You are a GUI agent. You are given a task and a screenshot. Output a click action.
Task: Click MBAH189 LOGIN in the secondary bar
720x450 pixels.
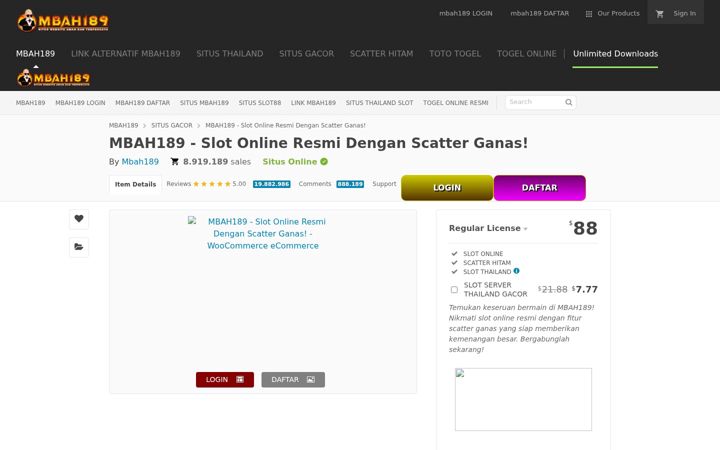pos(80,103)
